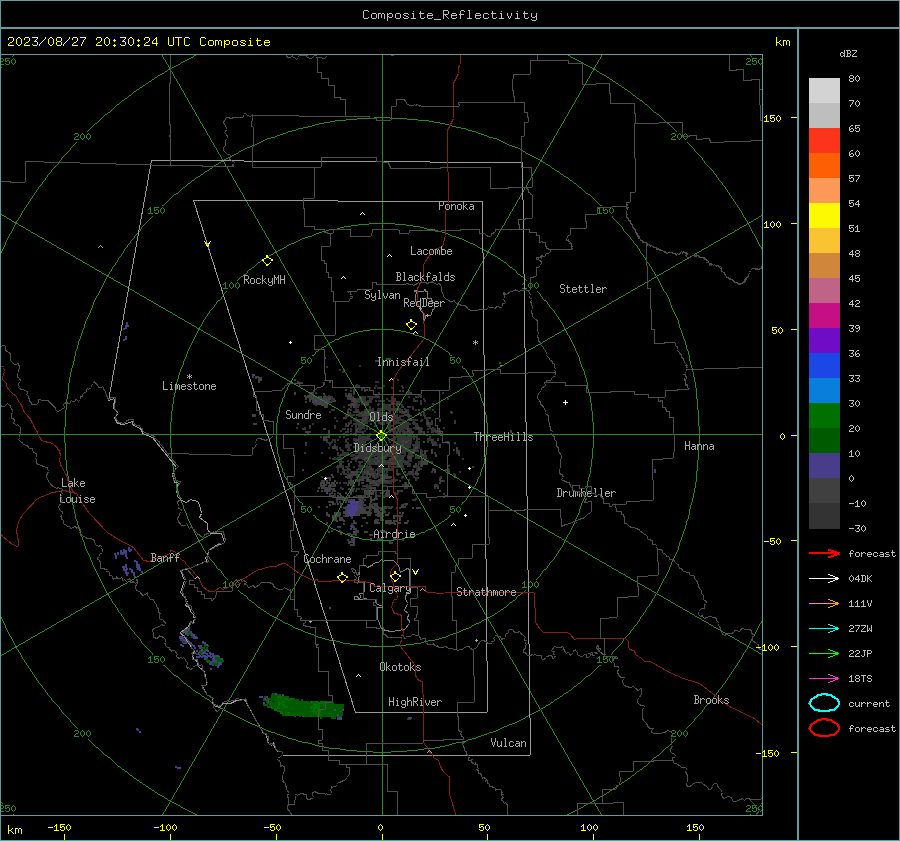900x841 pixels.
Task: Click the 18TS legend label
Action: click(x=860, y=679)
